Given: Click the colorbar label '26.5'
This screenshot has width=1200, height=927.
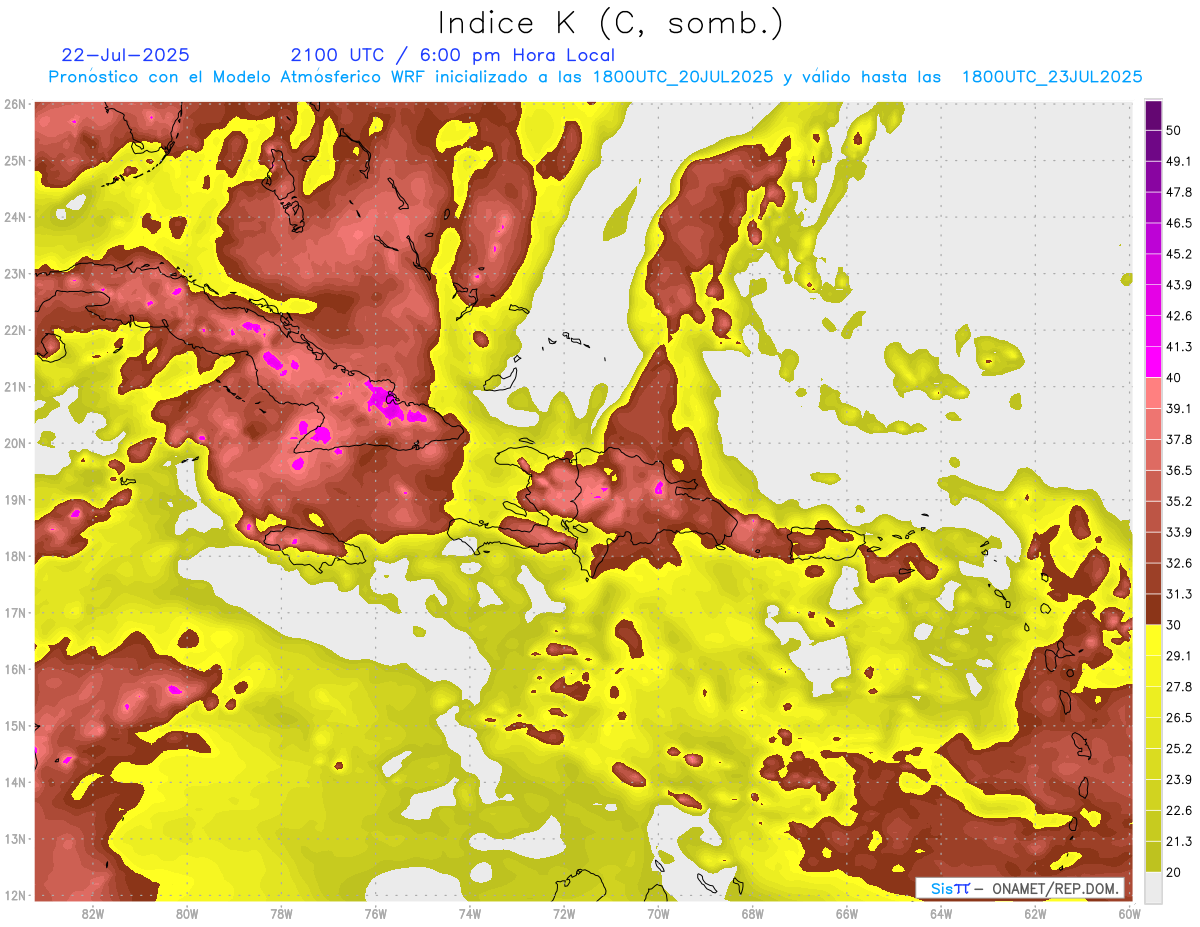Looking at the screenshot, I should [1180, 718].
